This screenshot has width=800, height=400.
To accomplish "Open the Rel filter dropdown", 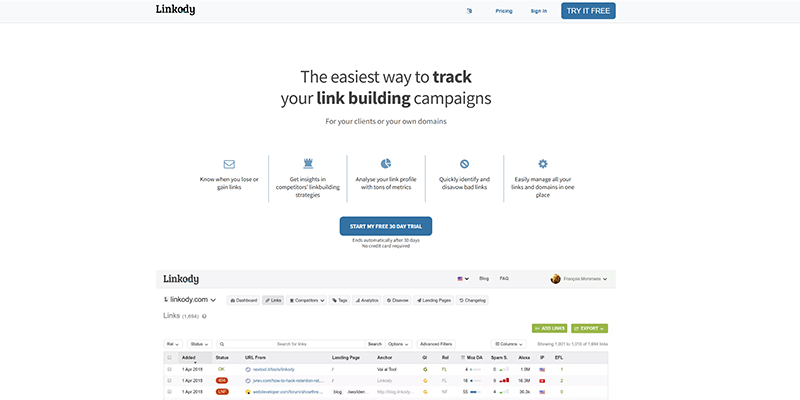I will [x=173, y=344].
